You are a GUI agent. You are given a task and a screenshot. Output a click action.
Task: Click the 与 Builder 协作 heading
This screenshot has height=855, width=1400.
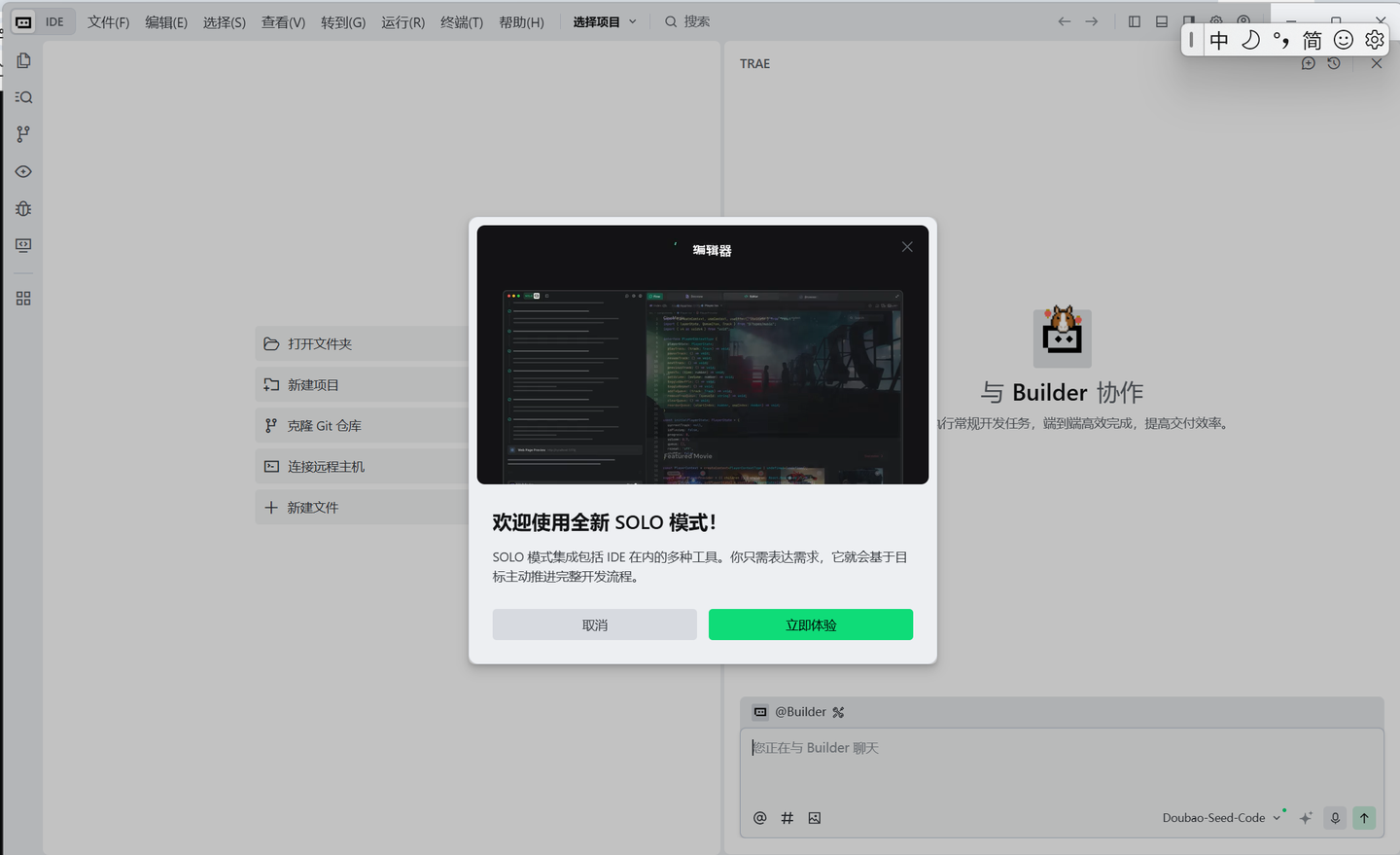1062,392
